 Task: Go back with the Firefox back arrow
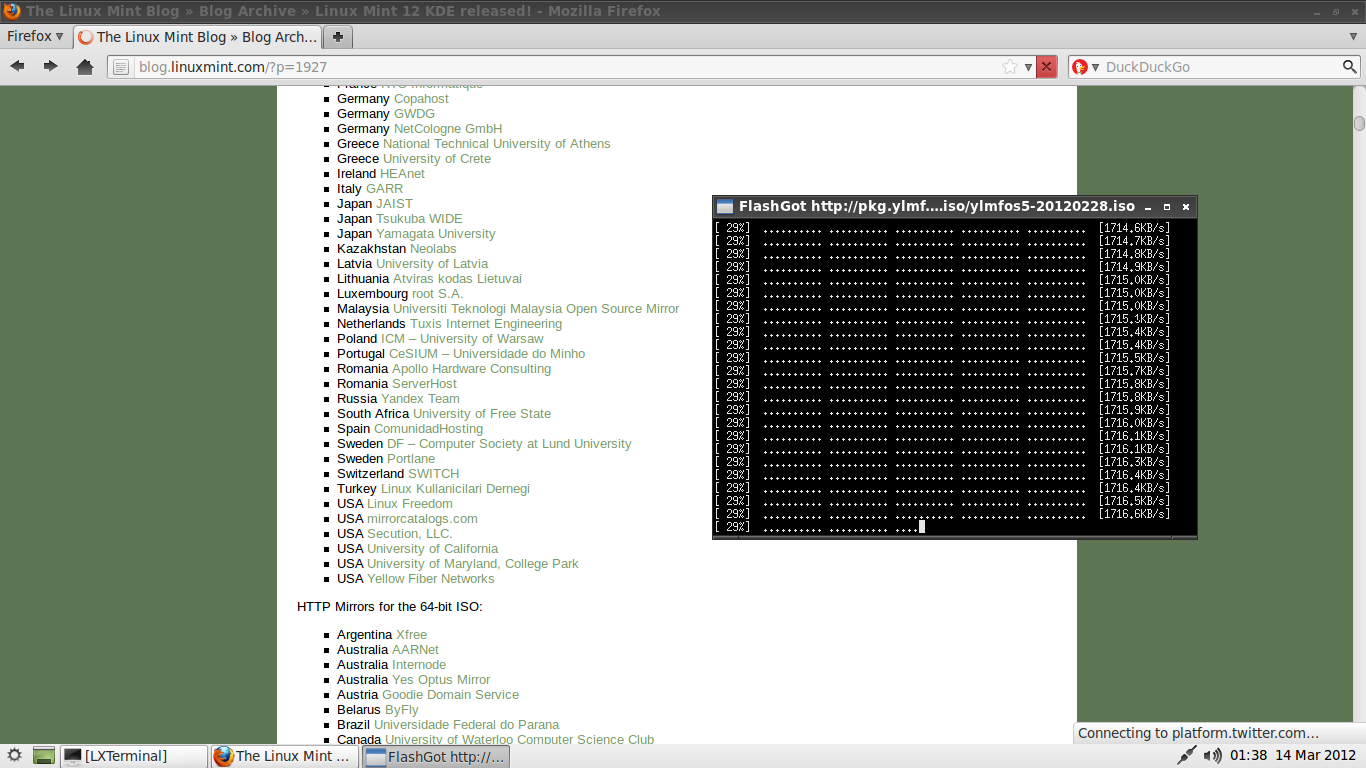tap(17, 67)
